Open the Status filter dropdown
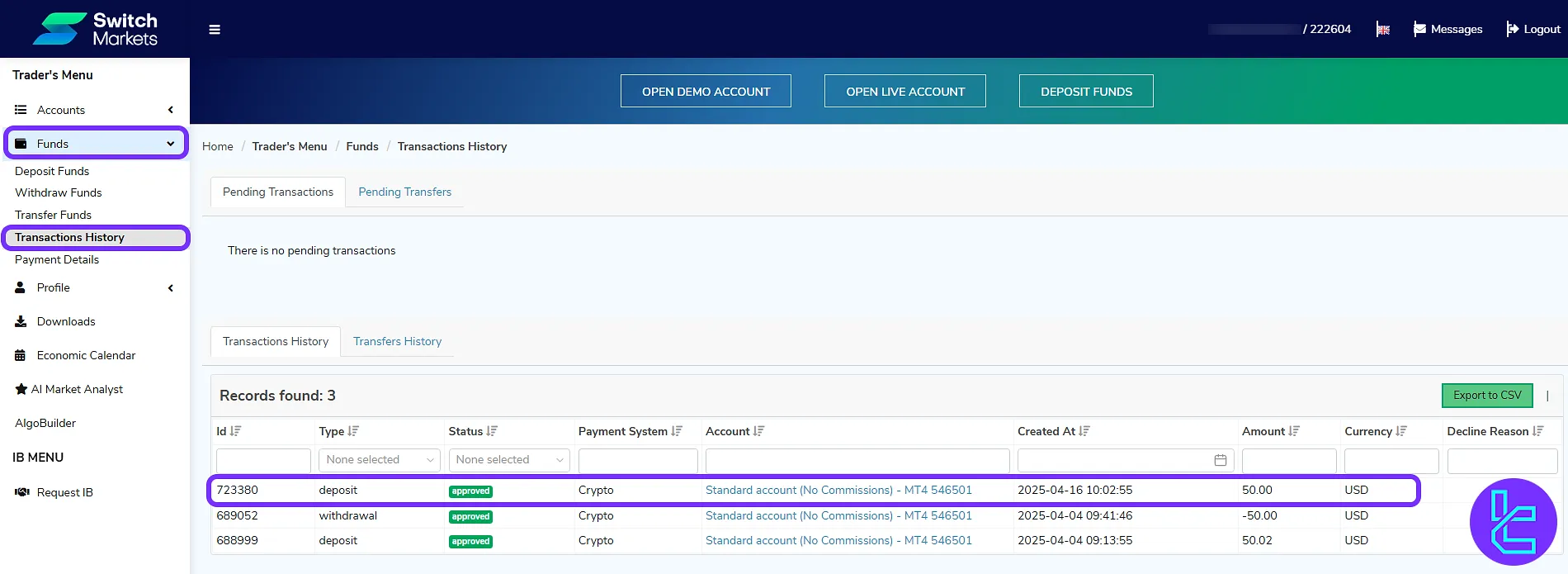 pos(509,460)
